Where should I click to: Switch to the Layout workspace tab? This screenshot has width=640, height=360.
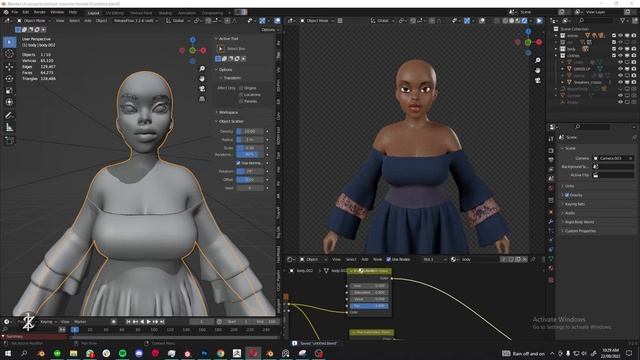(x=93, y=13)
